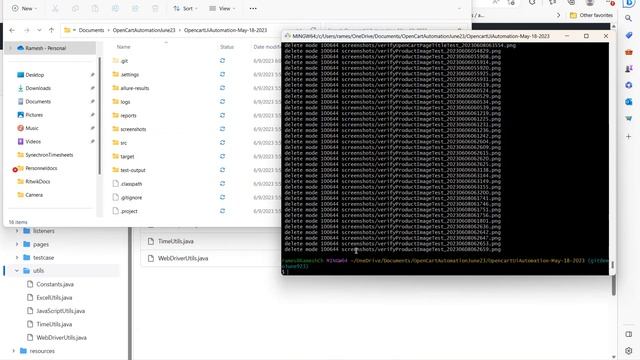
Task: Click the hide sidebar icon above Edge settings gear
Action: point(629,334)
